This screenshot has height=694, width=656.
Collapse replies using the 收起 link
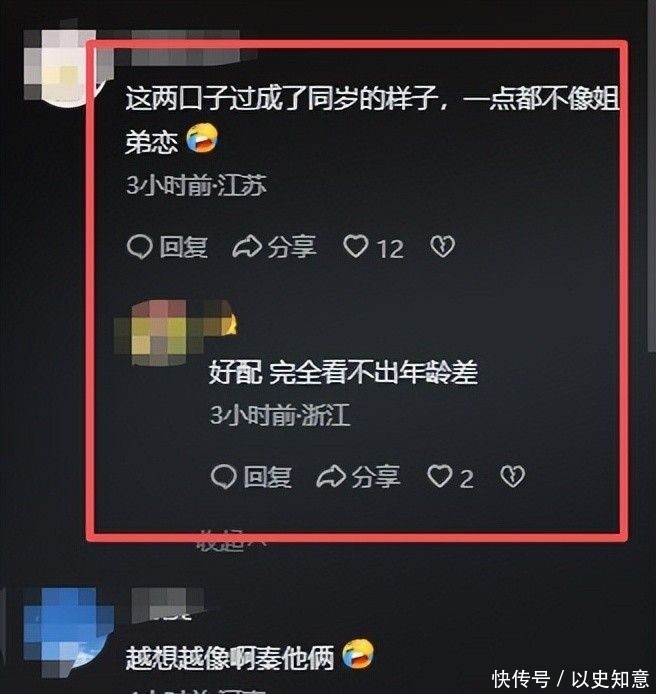[x=230, y=540]
